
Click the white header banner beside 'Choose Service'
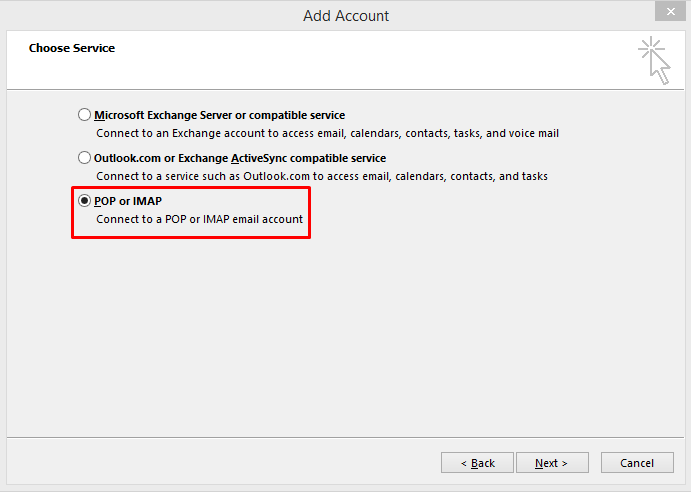coord(353,60)
